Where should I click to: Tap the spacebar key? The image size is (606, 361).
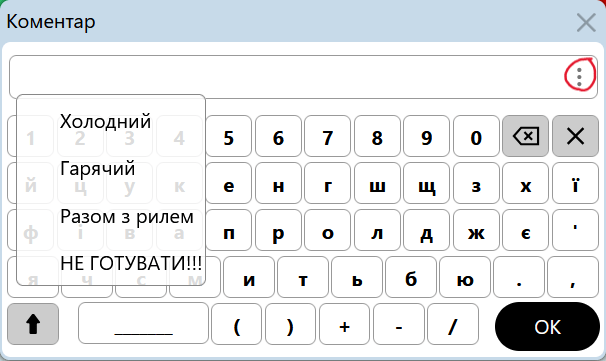point(143,324)
